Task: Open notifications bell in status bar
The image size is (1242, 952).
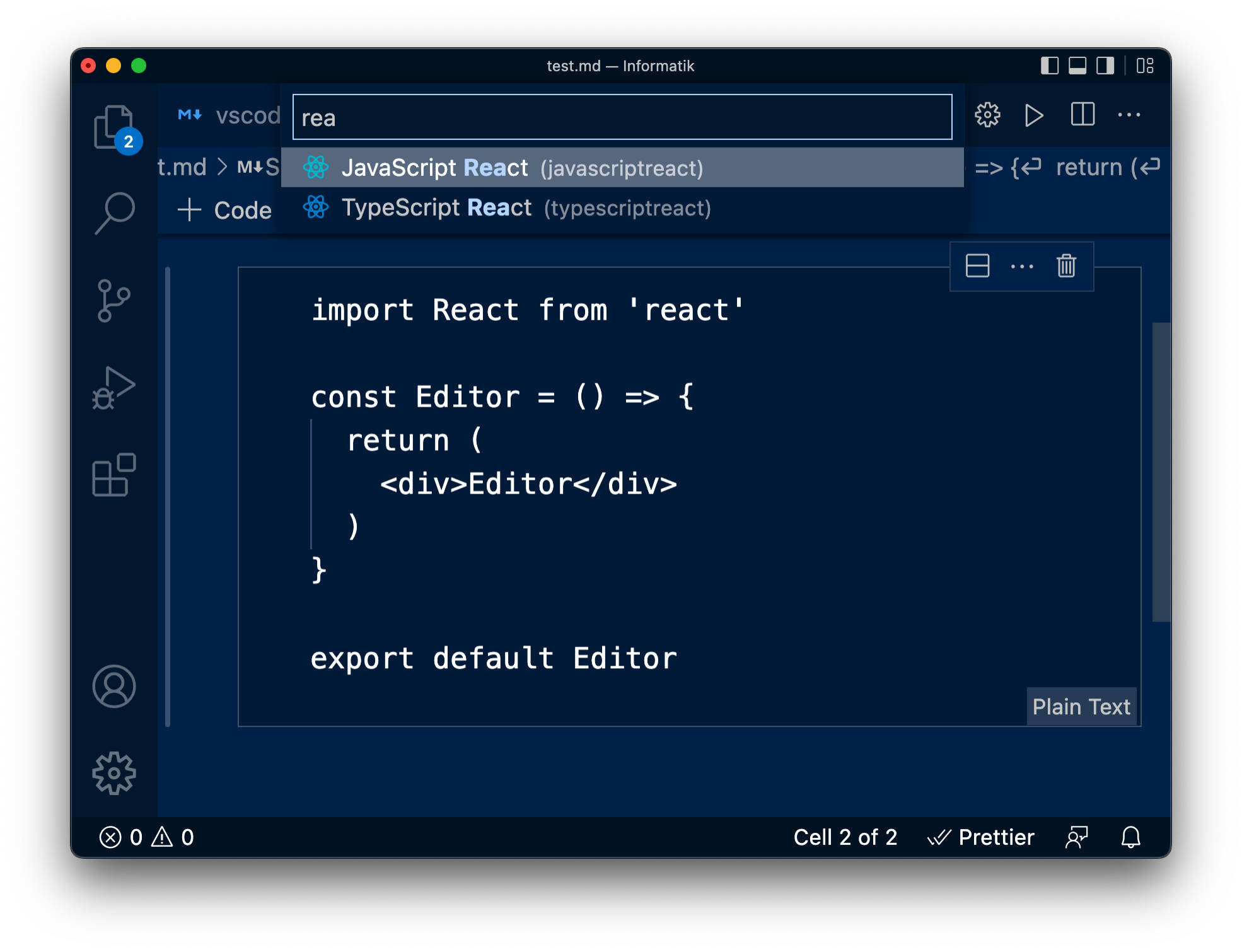Action: (1131, 837)
